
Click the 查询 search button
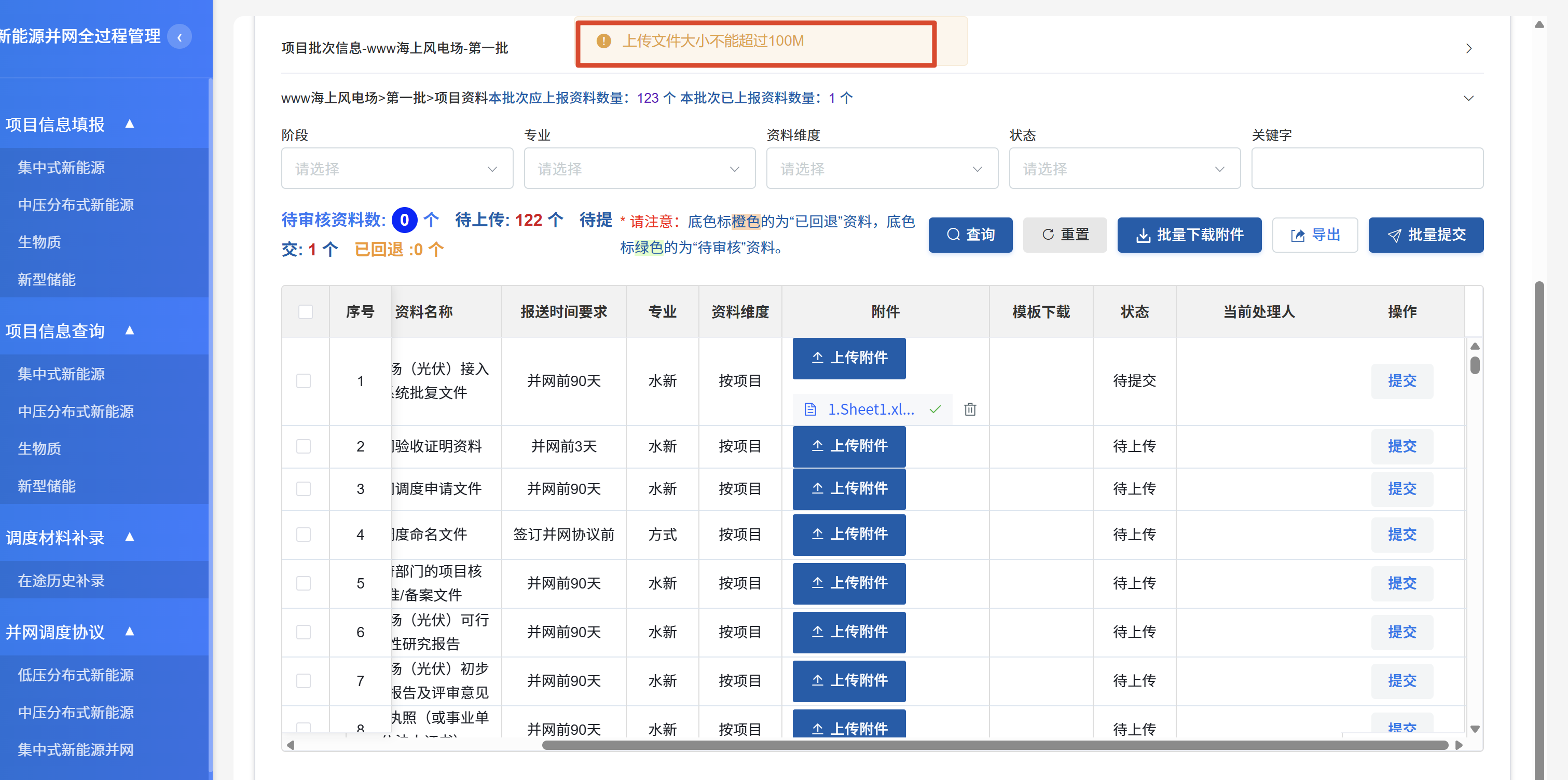coord(970,235)
